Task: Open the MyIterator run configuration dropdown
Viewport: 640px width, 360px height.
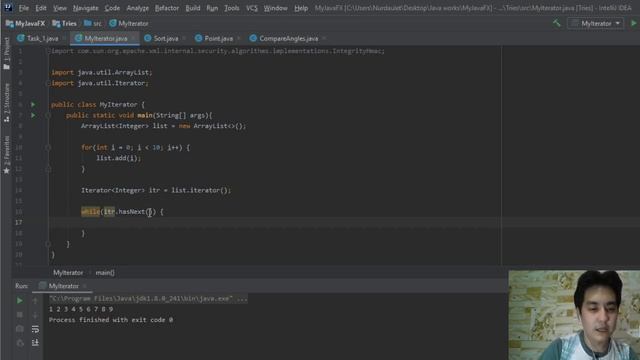Action: click(x=596, y=24)
